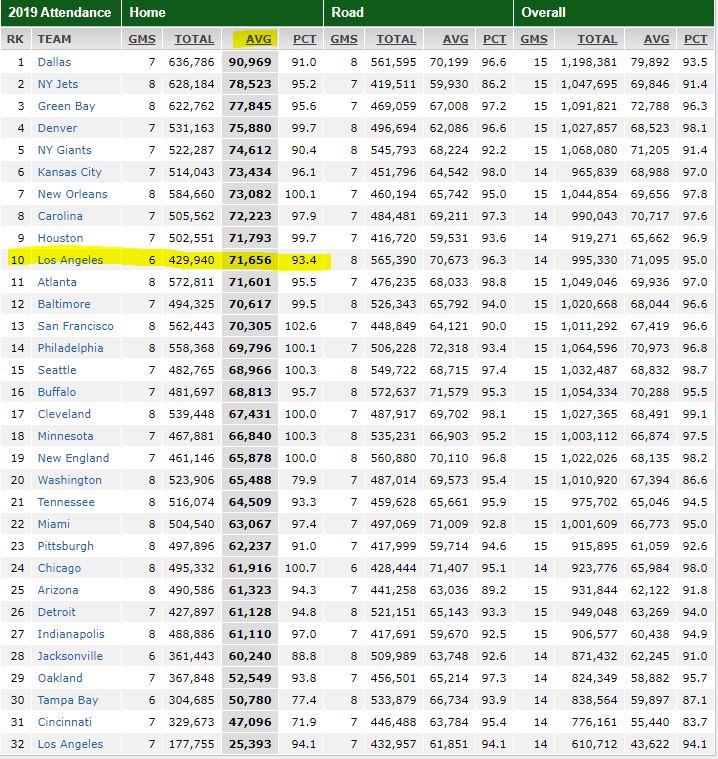The image size is (718, 759).
Task: Sort by Road TOTAL column header
Action: [396, 39]
